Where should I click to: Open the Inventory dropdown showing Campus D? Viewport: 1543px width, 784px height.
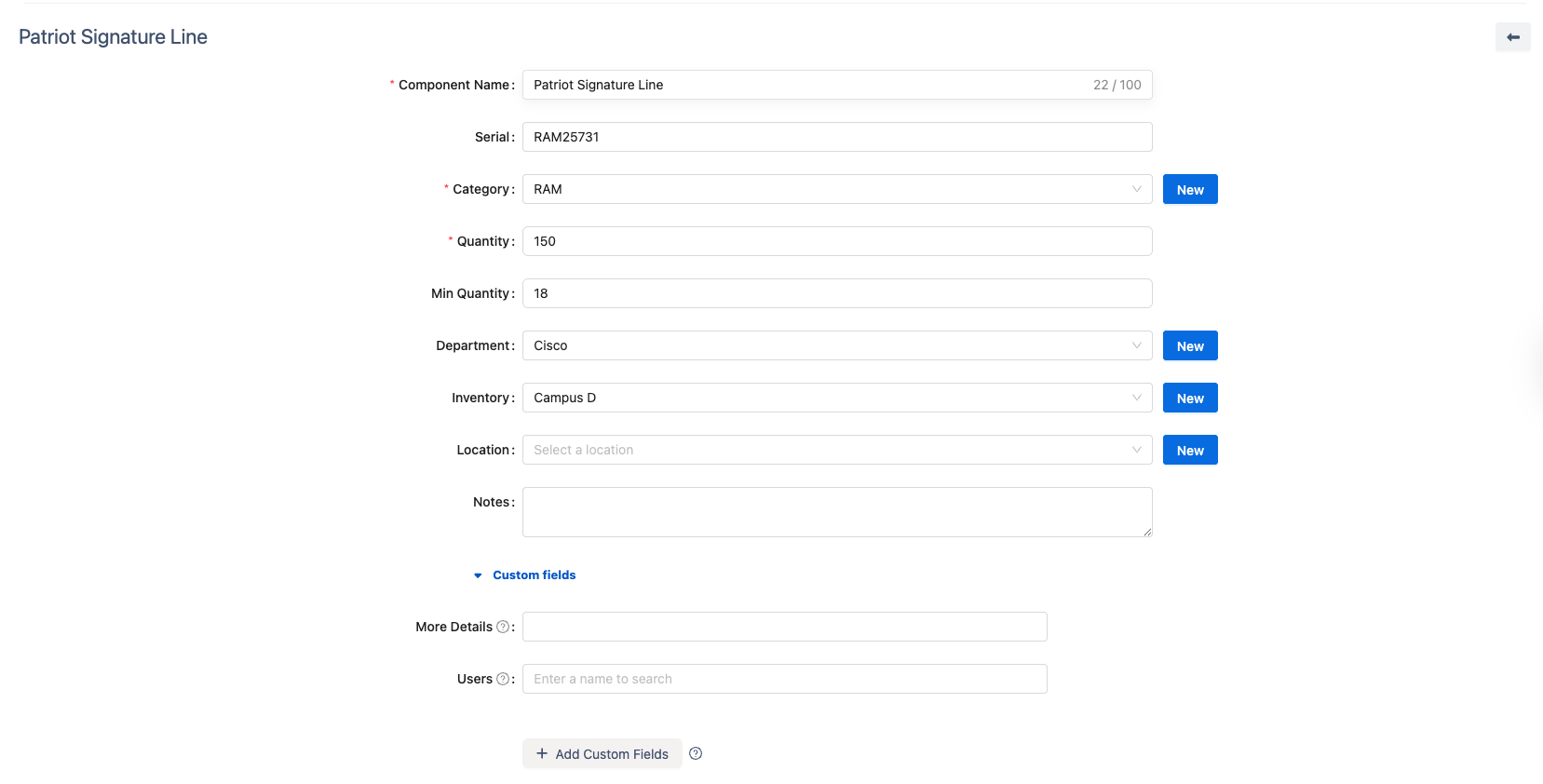(836, 398)
